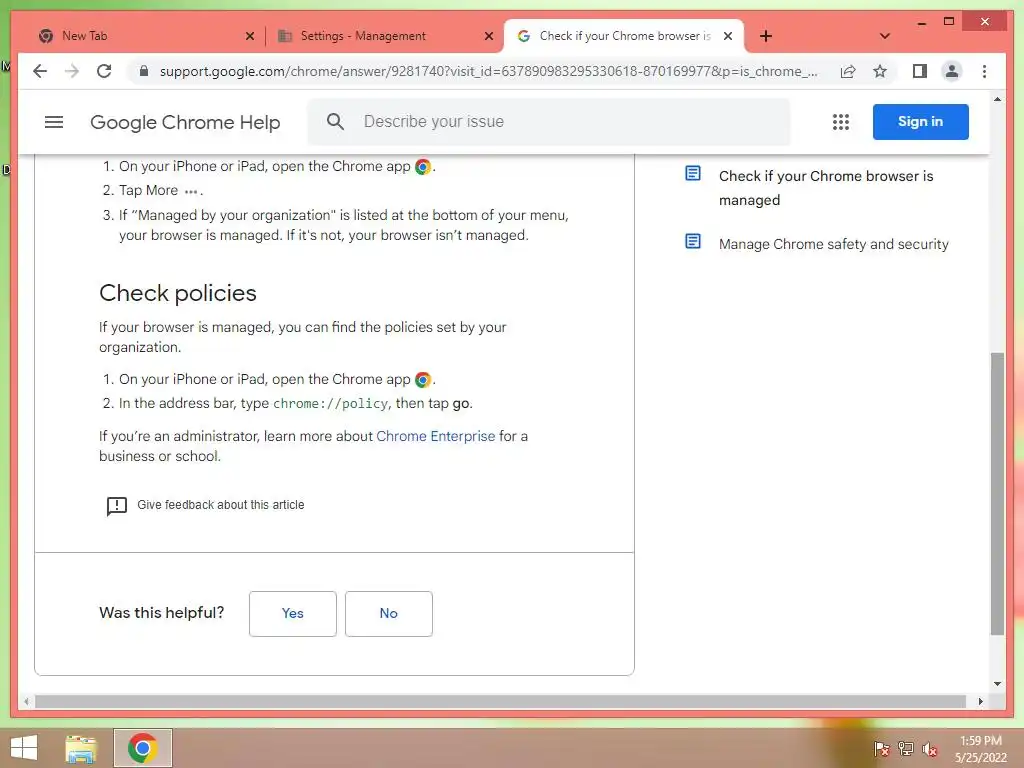The height and width of the screenshot is (768, 1024).
Task: Open the Chrome profile avatar
Action: coord(952,71)
